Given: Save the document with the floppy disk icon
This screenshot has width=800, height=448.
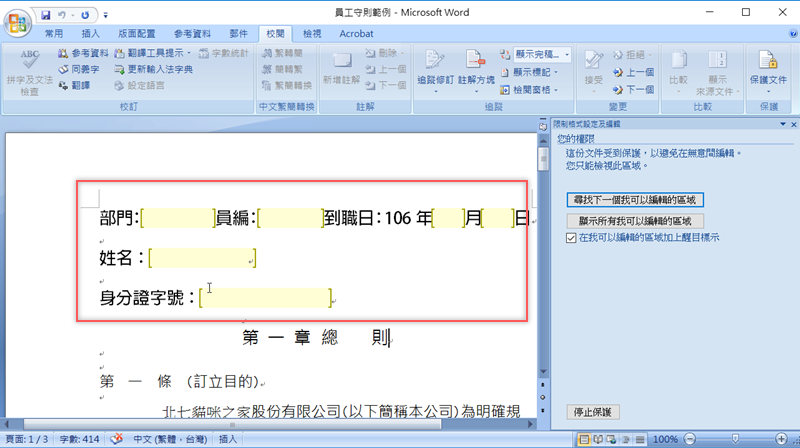Looking at the screenshot, I should coord(45,15).
